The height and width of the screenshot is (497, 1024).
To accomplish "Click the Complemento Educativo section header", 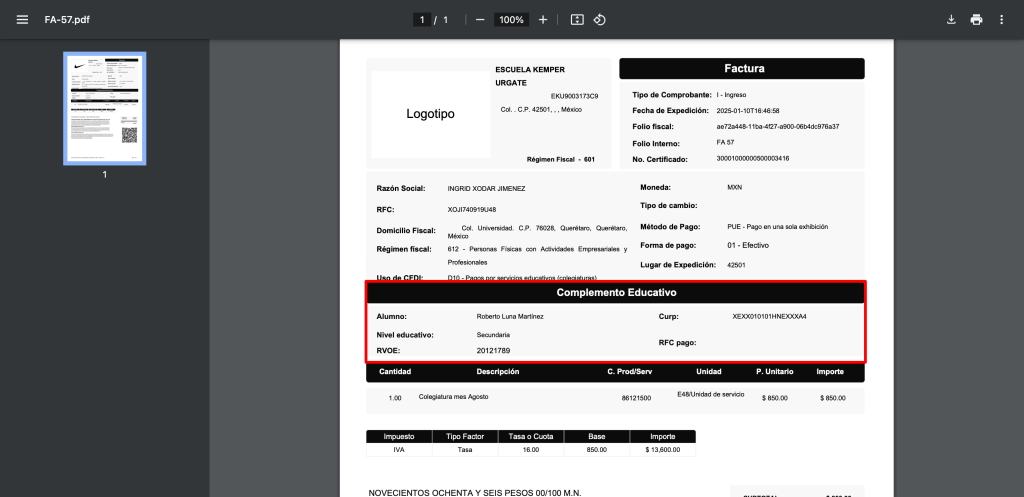I will tap(616, 293).
